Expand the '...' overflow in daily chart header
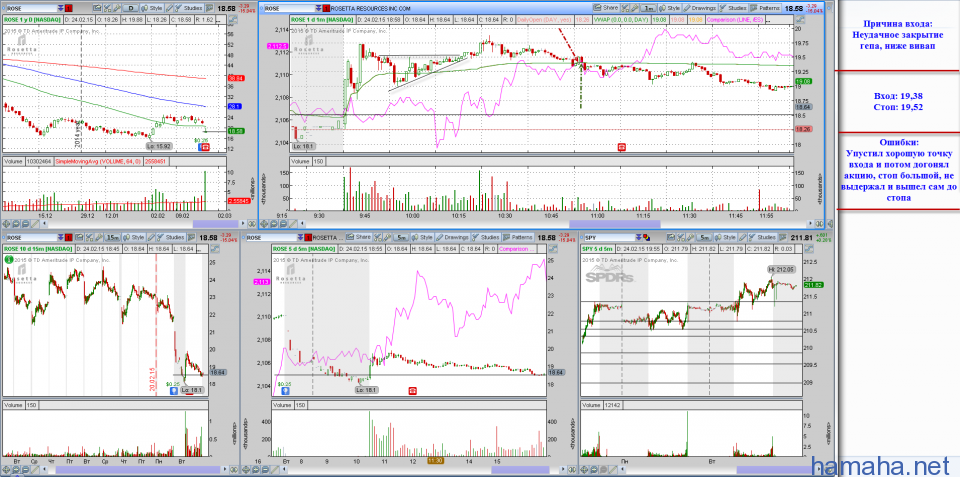Screen dimensions: 960x477 (220, 20)
